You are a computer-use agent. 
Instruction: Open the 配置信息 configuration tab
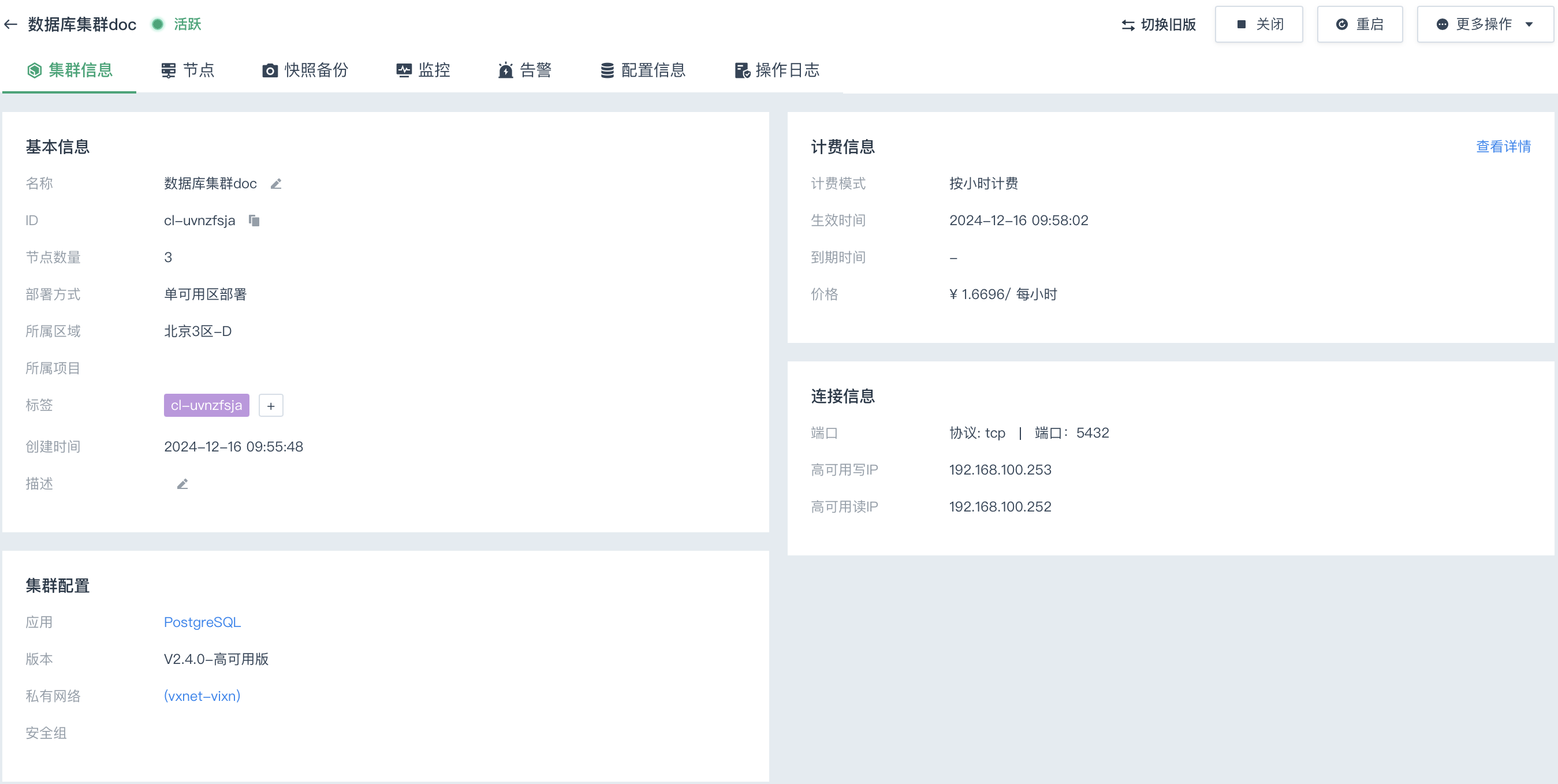642,70
